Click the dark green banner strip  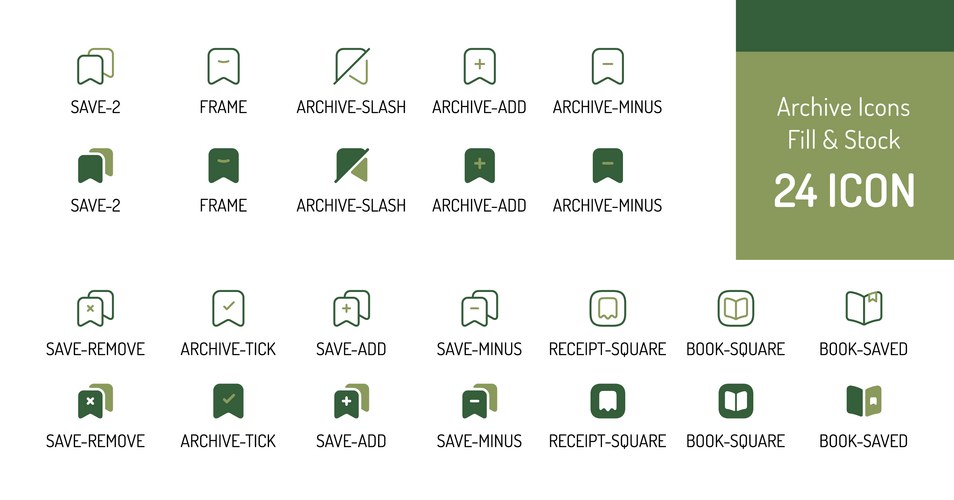(845, 26)
